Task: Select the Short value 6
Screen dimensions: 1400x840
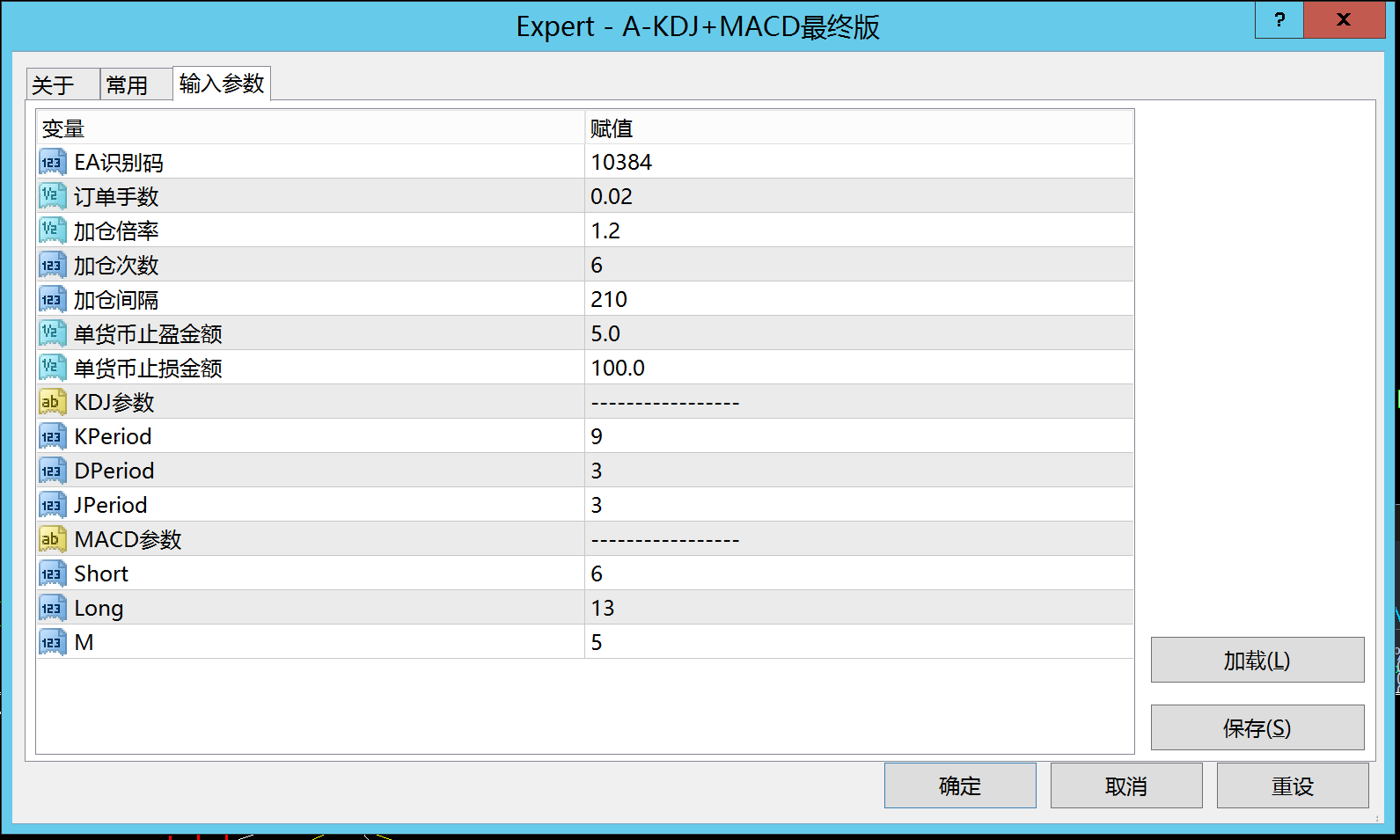Action: pyautogui.click(x=597, y=573)
